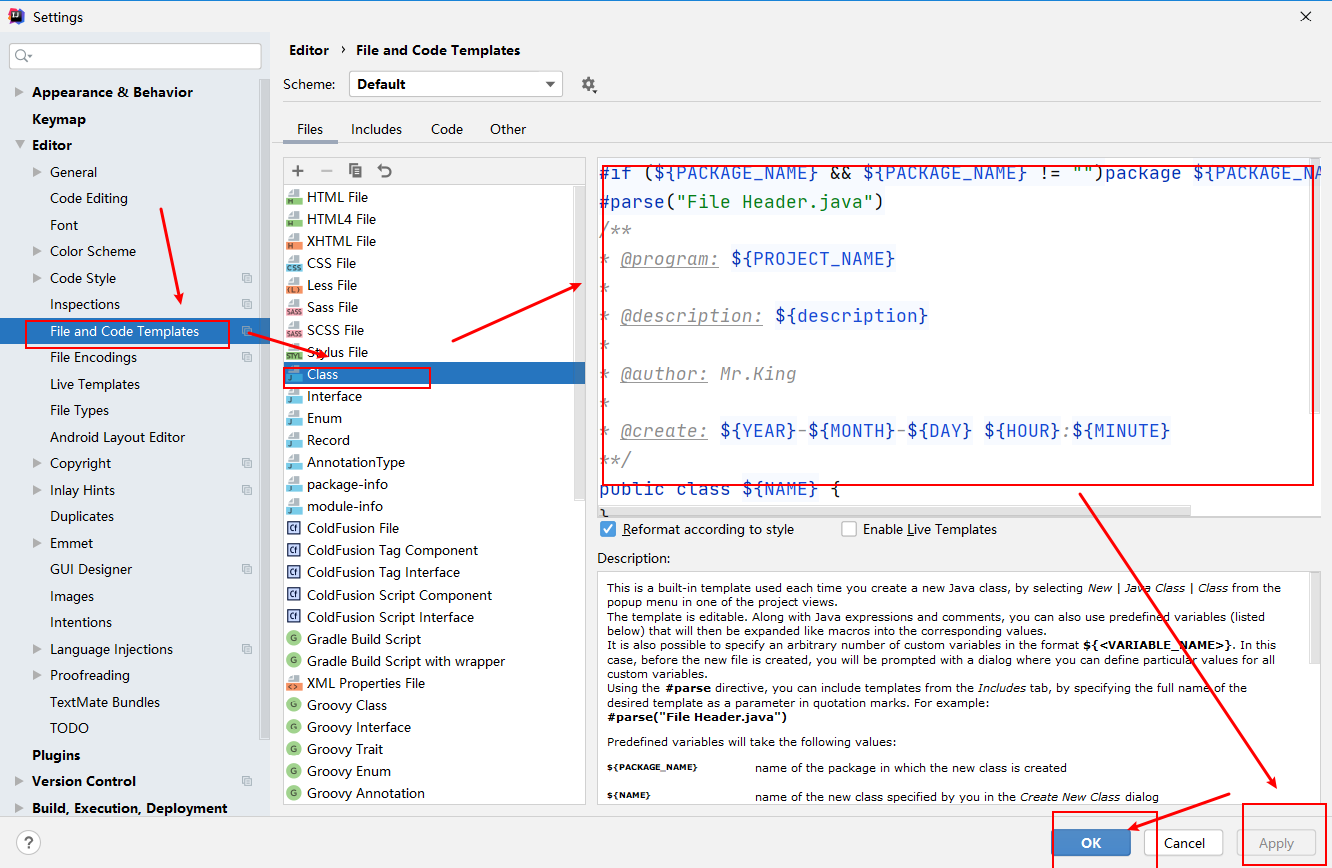Click the XML Properties File template icon
This screenshot has width=1332, height=868.
pyautogui.click(x=294, y=683)
